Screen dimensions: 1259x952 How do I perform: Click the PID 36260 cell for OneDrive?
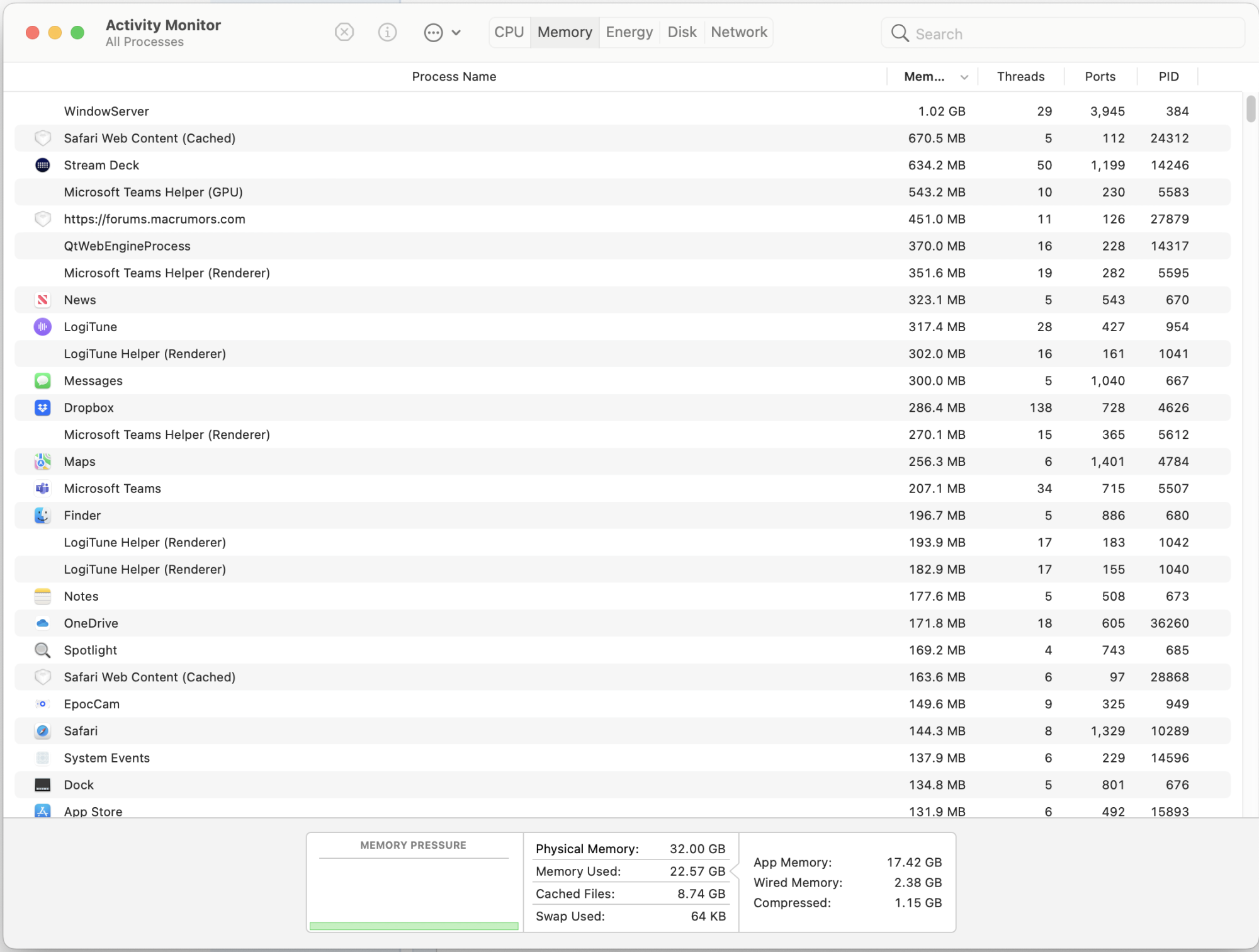[x=1170, y=623]
